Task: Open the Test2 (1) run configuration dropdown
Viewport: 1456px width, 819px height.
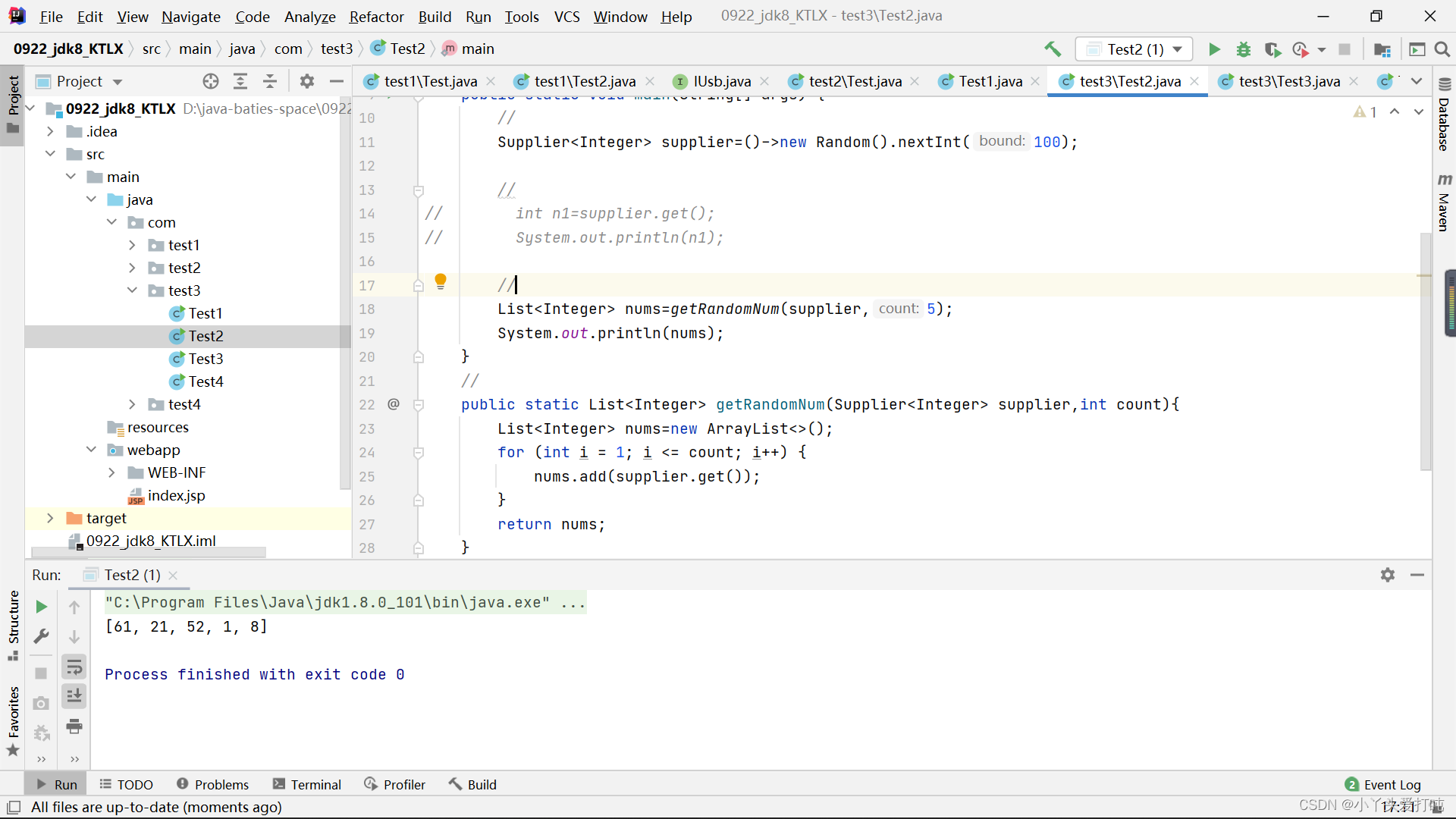Action: pyautogui.click(x=1134, y=49)
